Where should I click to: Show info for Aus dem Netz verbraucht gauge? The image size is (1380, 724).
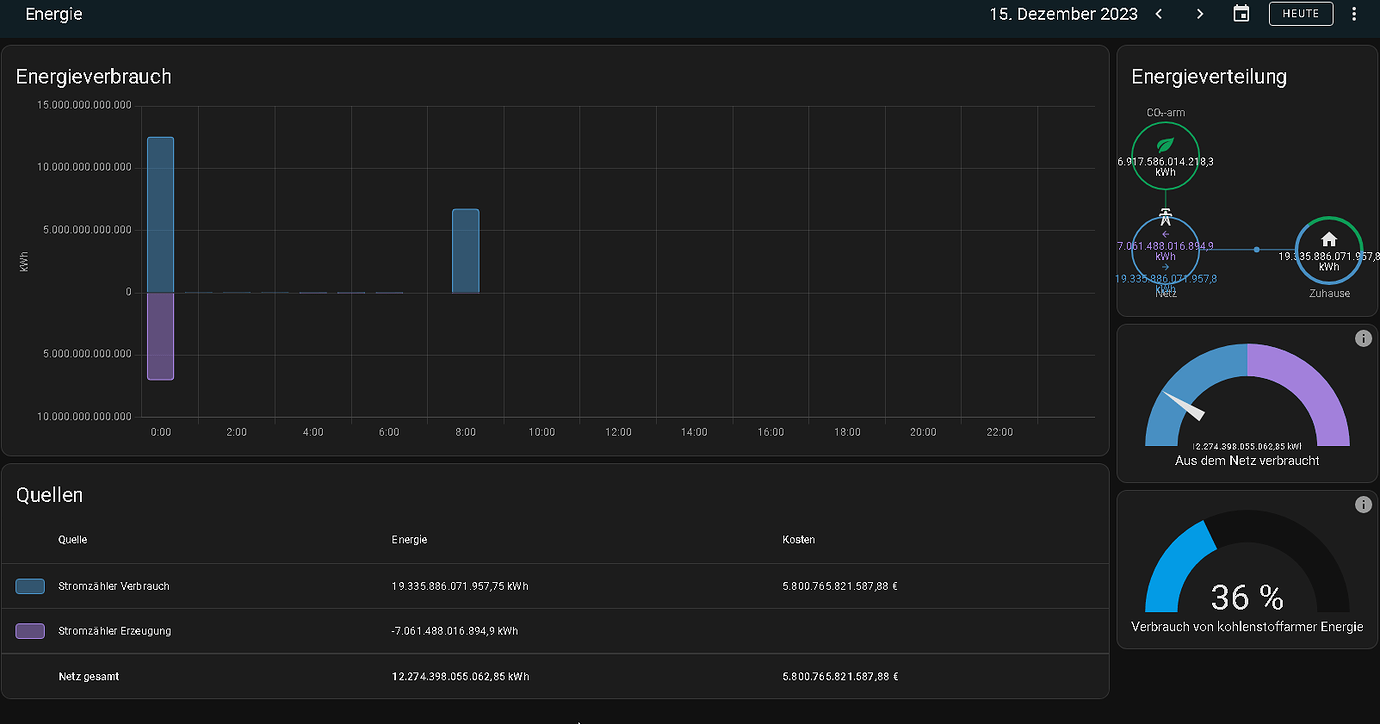tap(1362, 339)
